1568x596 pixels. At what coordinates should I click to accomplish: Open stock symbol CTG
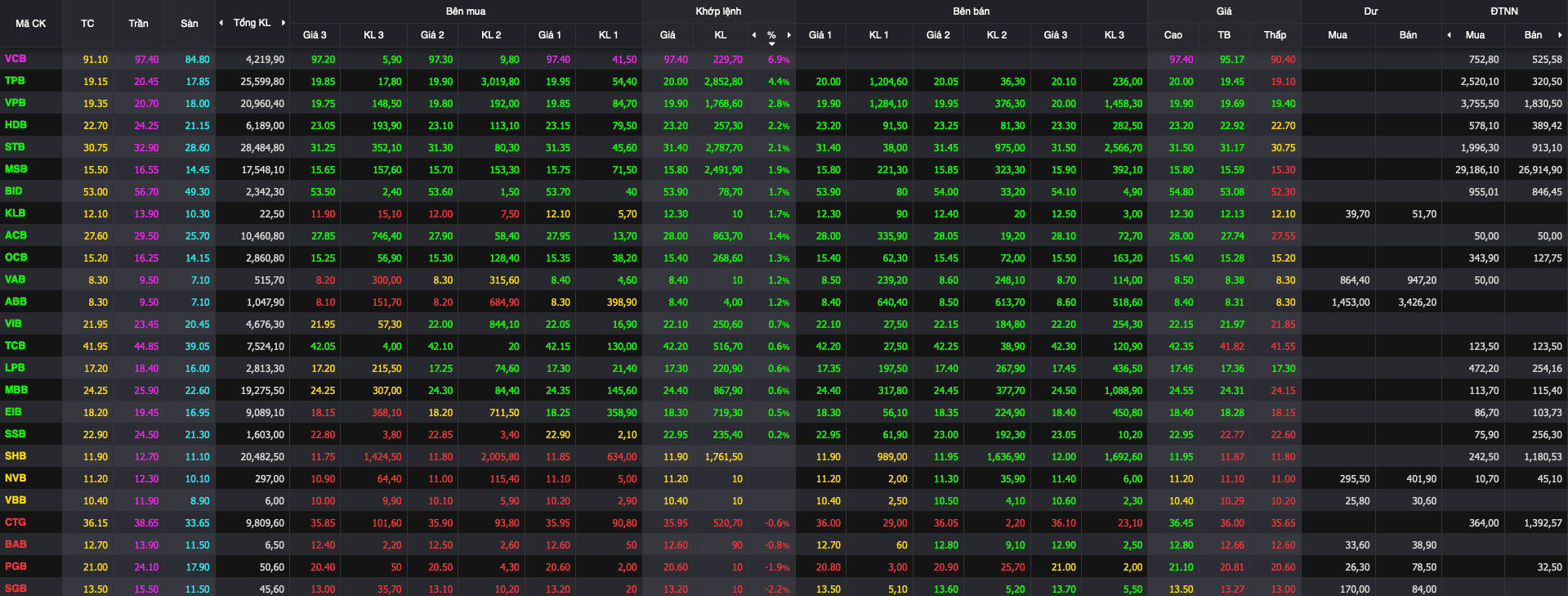point(15,522)
